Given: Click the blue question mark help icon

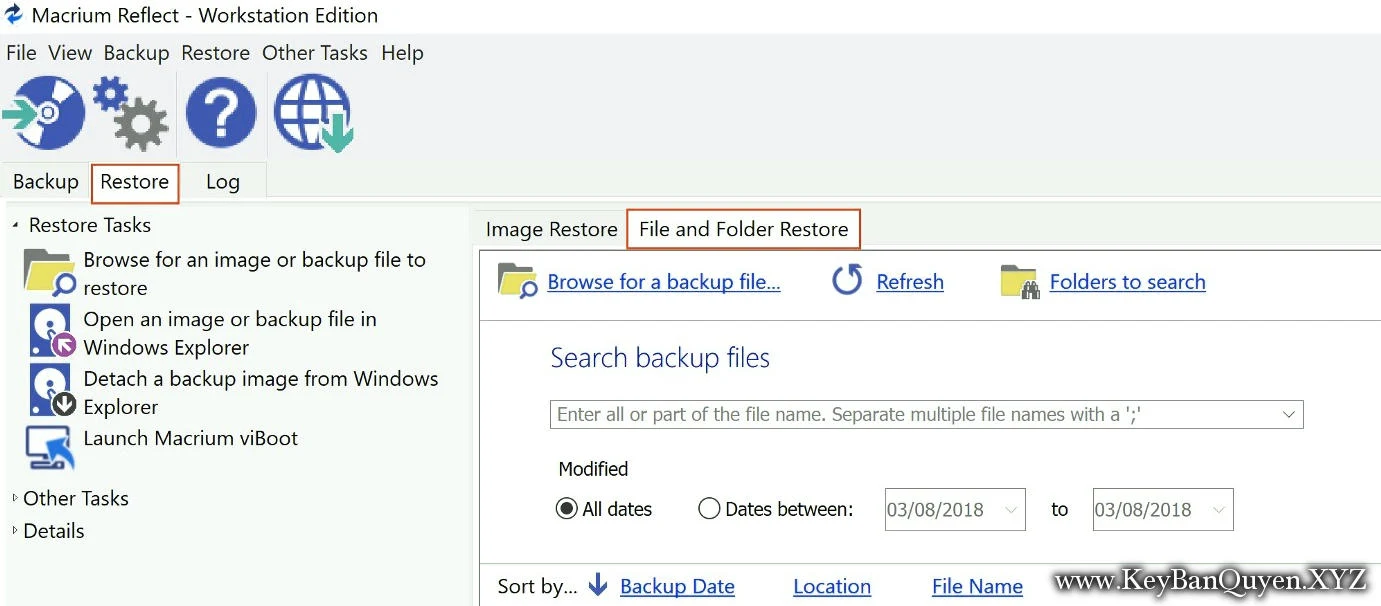Looking at the screenshot, I should [220, 113].
